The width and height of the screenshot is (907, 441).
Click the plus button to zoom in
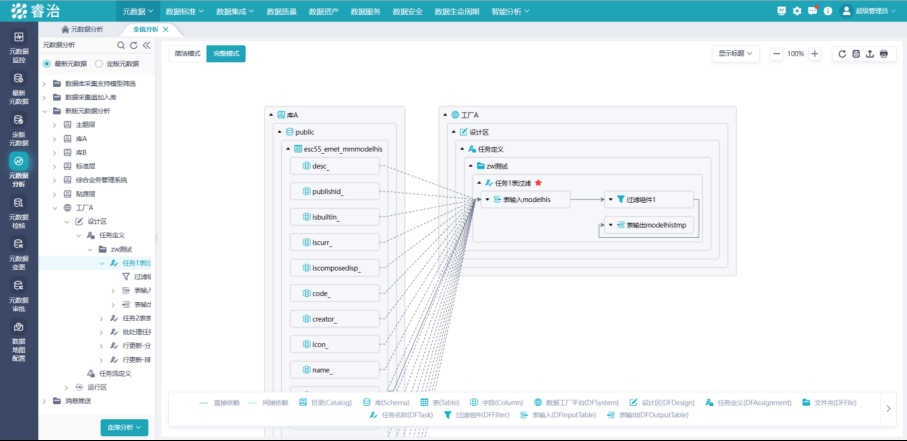click(x=815, y=54)
